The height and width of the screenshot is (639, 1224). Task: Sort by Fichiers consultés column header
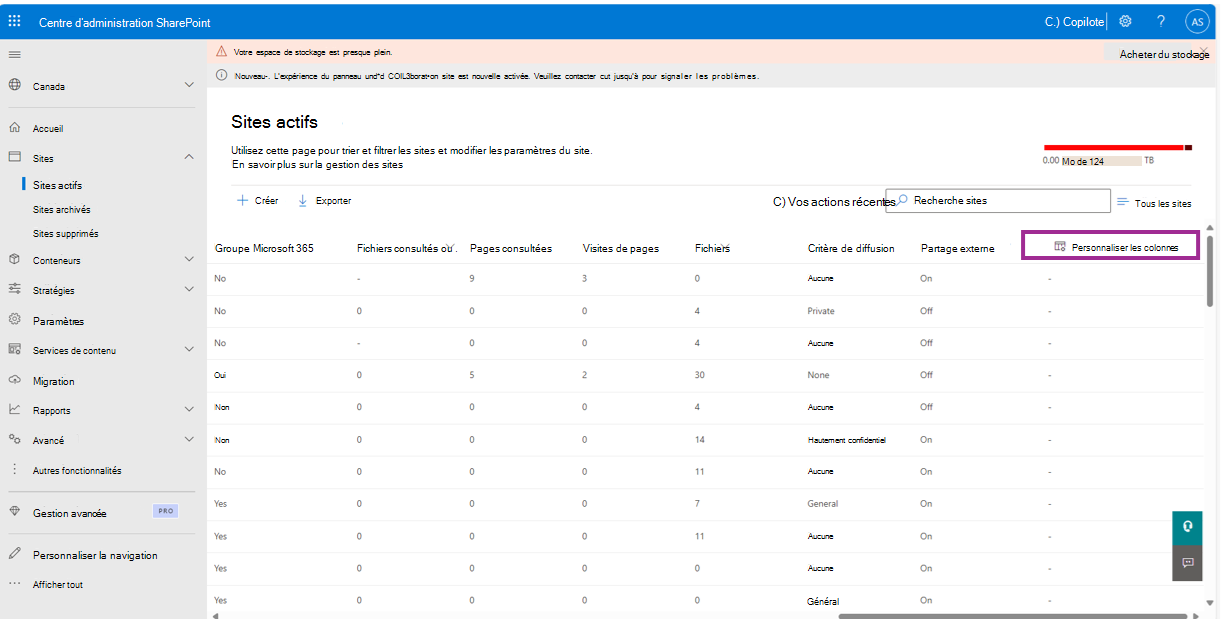(406, 248)
